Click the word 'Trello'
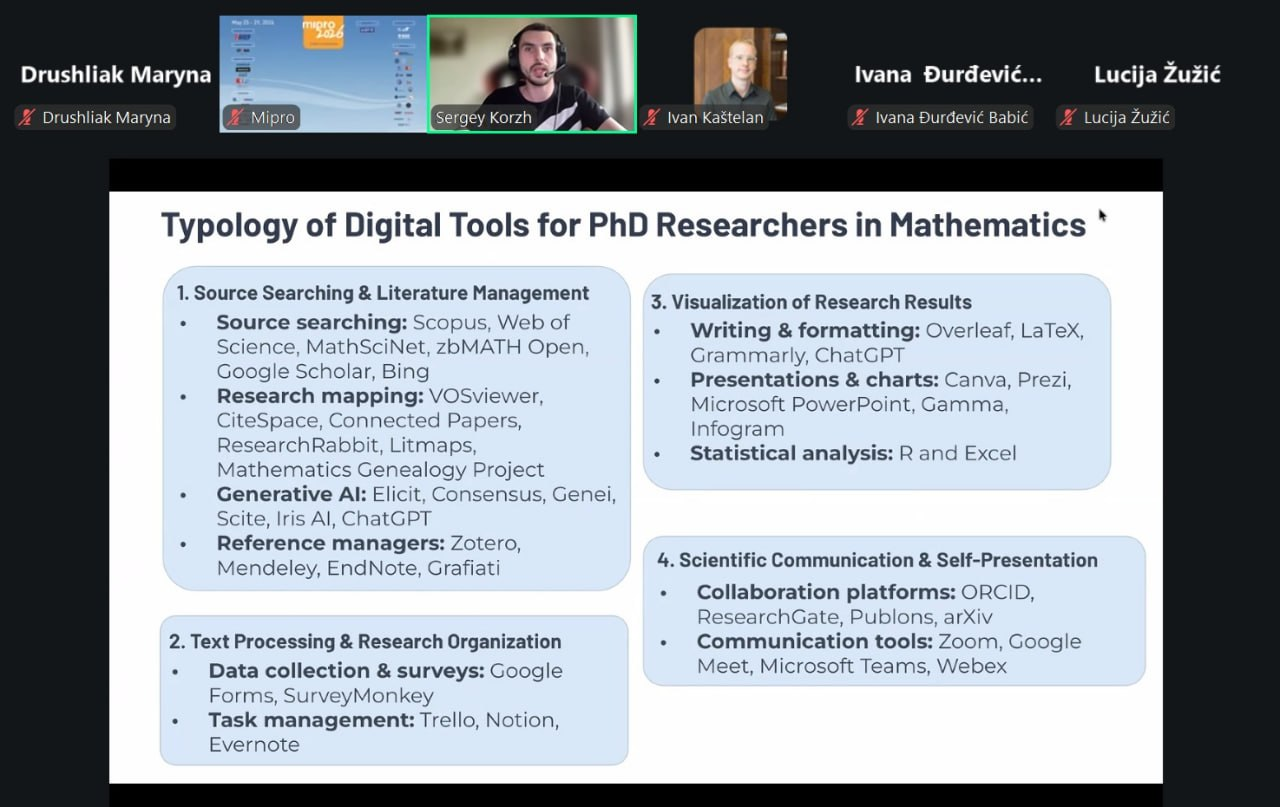This screenshot has height=807, width=1280. [448, 720]
